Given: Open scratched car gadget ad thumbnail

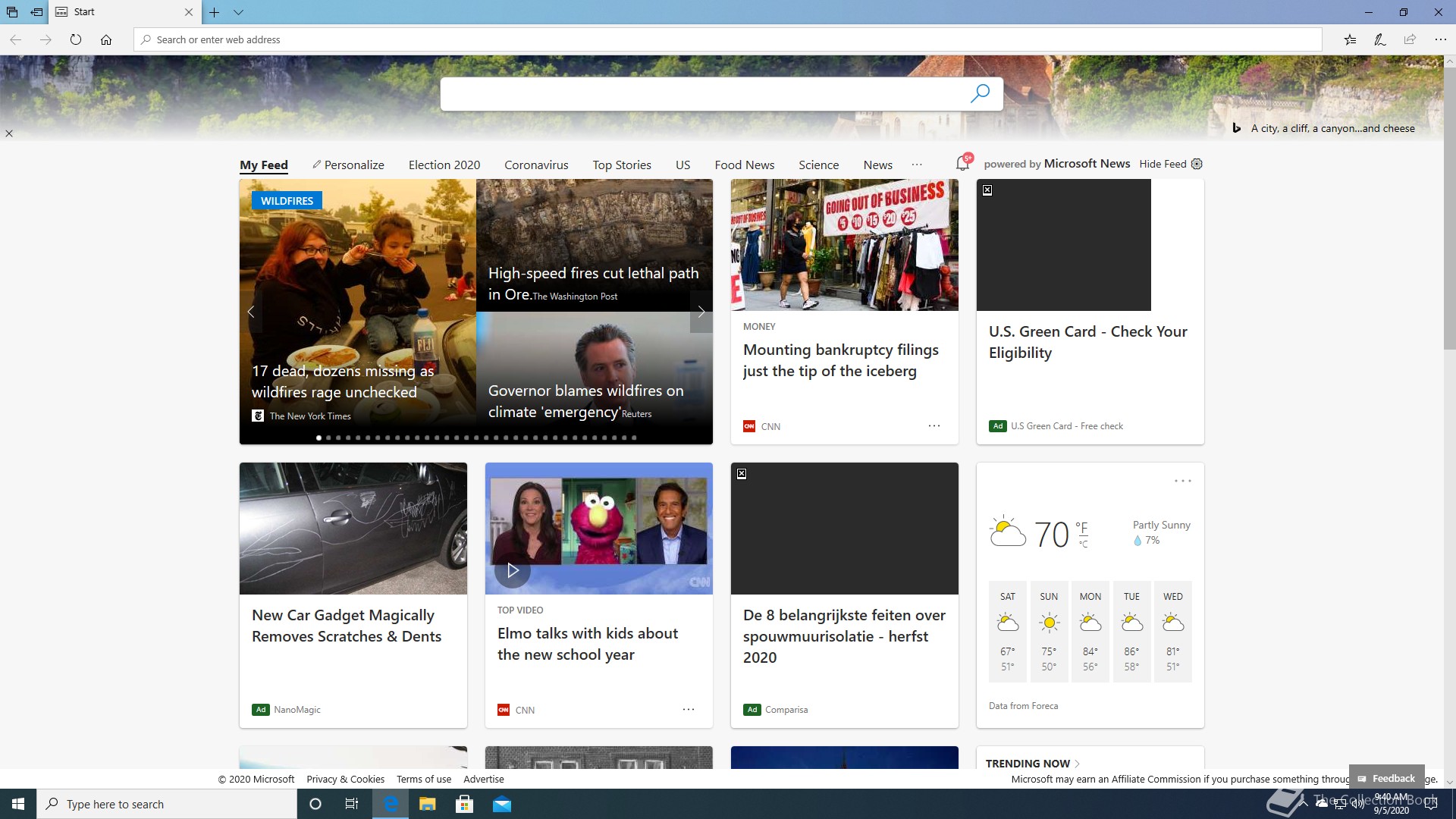Looking at the screenshot, I should tap(353, 529).
